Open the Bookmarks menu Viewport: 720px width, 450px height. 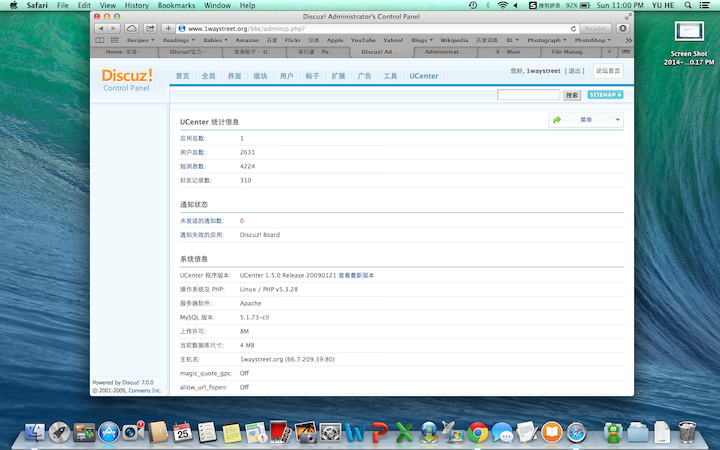point(176,6)
